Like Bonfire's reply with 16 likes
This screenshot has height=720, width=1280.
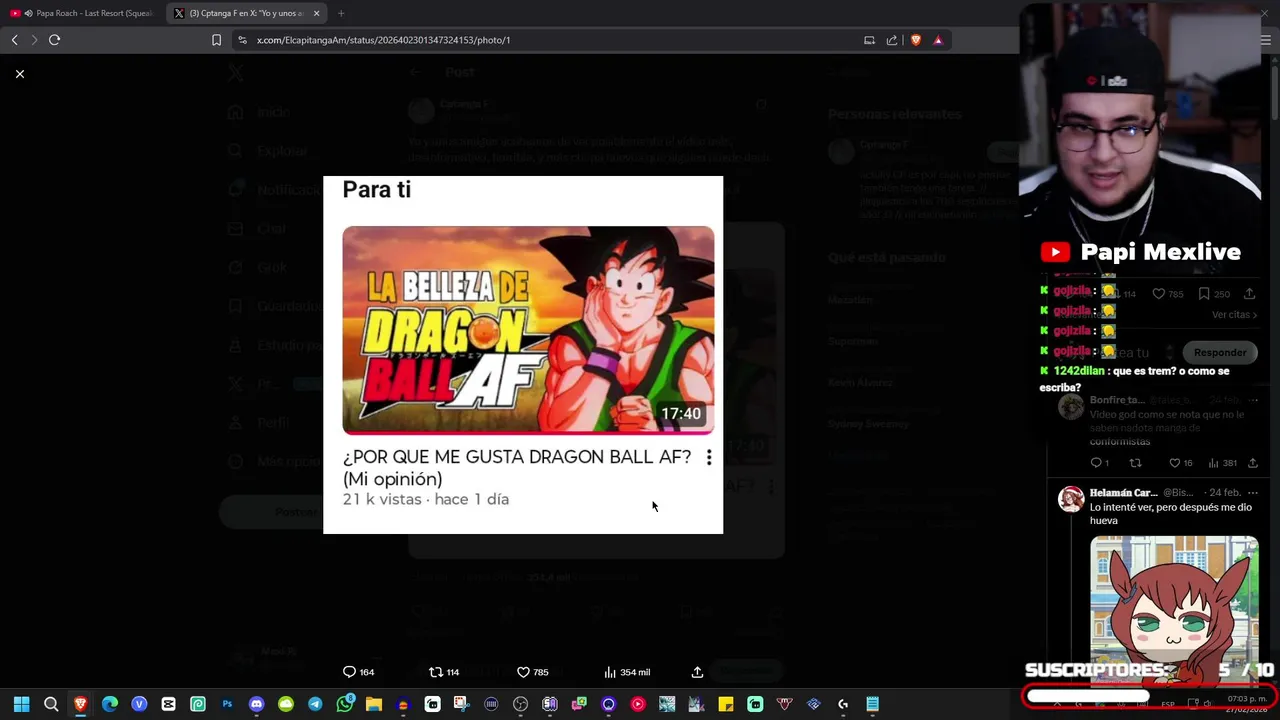coord(1182,463)
